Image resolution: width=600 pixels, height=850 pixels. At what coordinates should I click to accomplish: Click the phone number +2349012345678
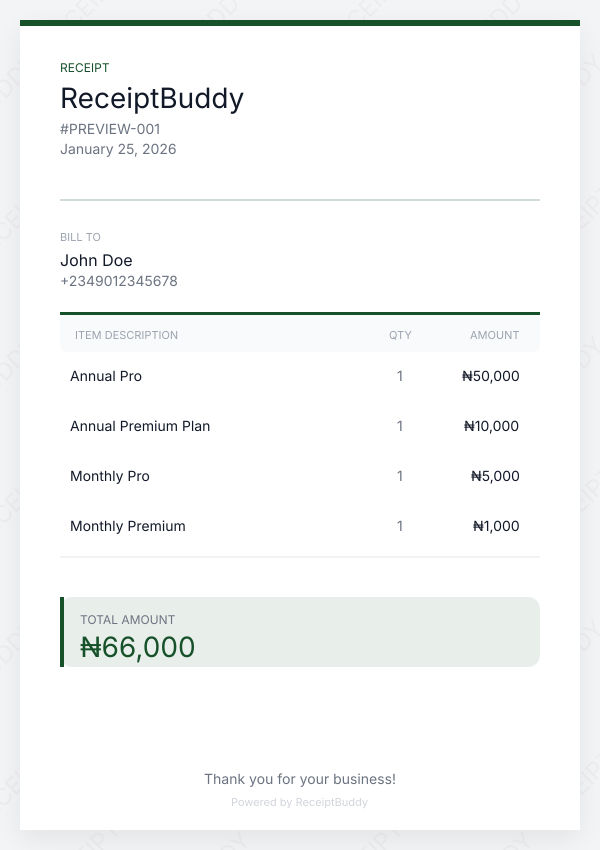[x=119, y=281]
